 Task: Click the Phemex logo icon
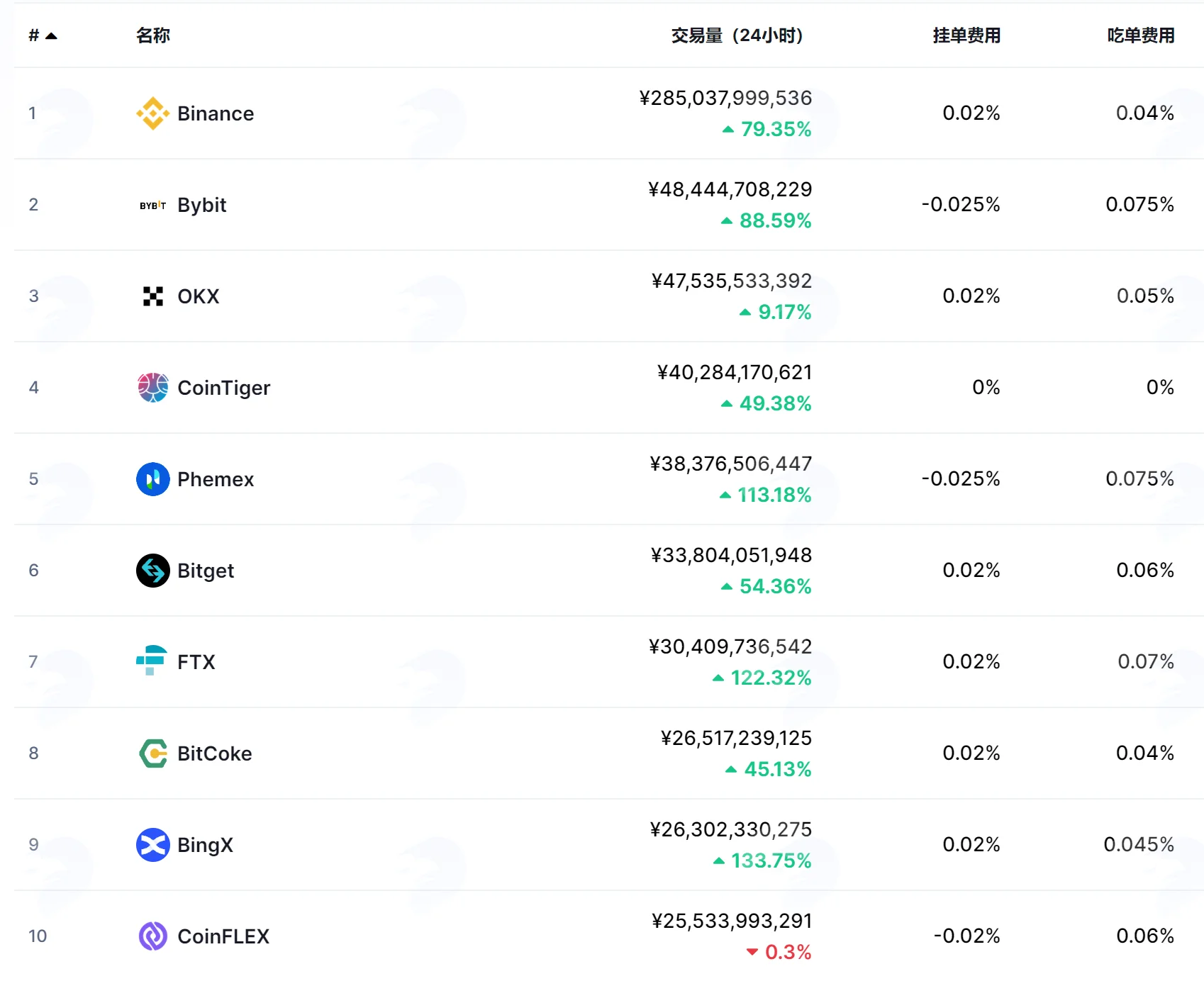[152, 479]
